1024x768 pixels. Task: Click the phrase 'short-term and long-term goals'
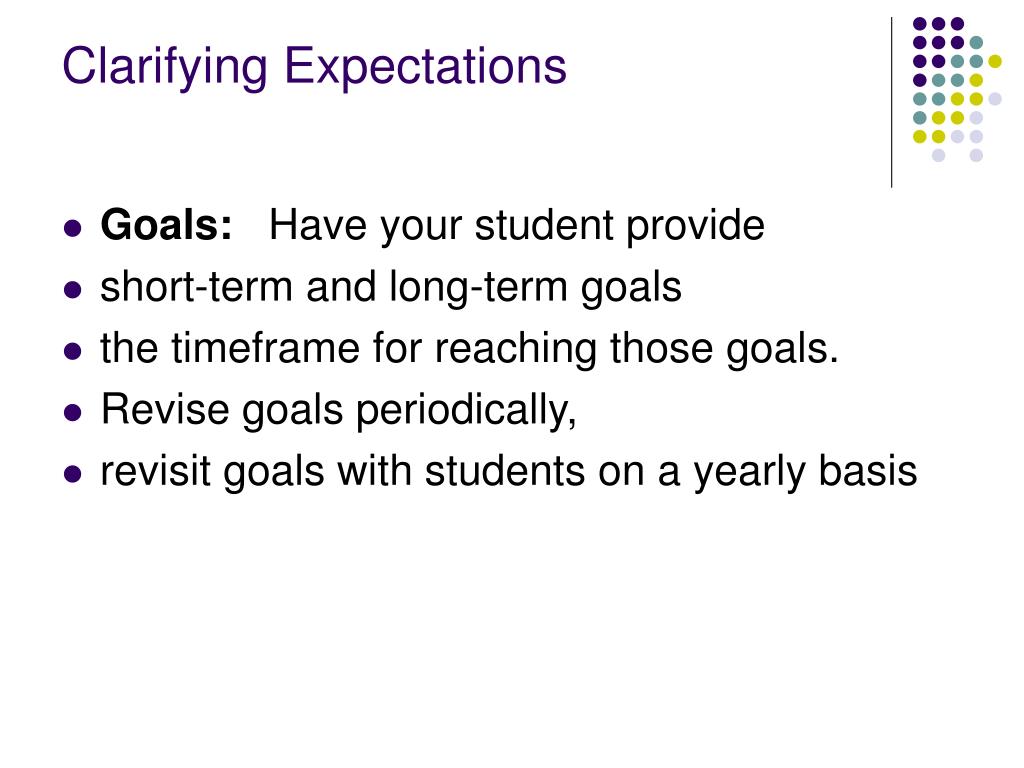(391, 287)
